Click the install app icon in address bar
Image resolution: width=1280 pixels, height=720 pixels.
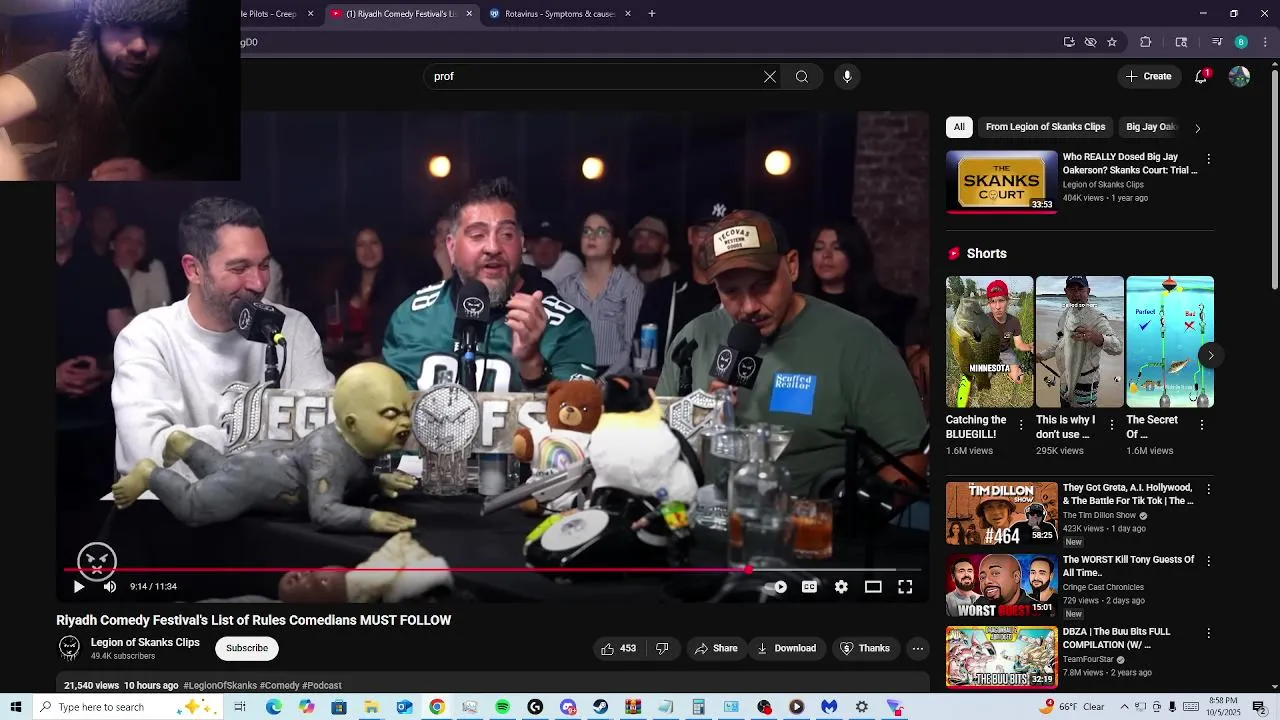coord(1069,42)
